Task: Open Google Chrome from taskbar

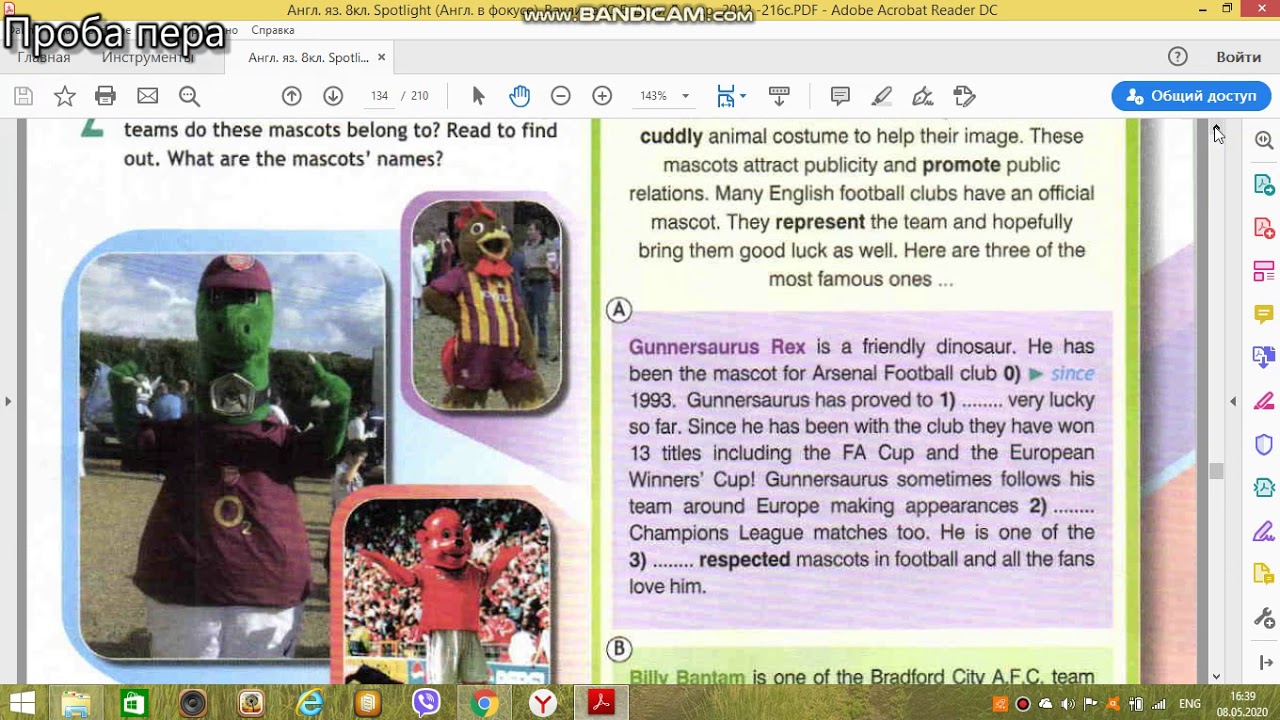Action: [x=484, y=704]
